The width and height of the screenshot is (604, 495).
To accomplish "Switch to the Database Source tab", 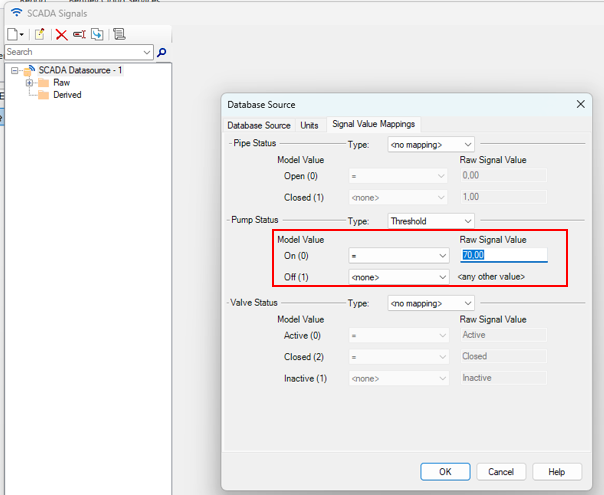I will coord(259,125).
